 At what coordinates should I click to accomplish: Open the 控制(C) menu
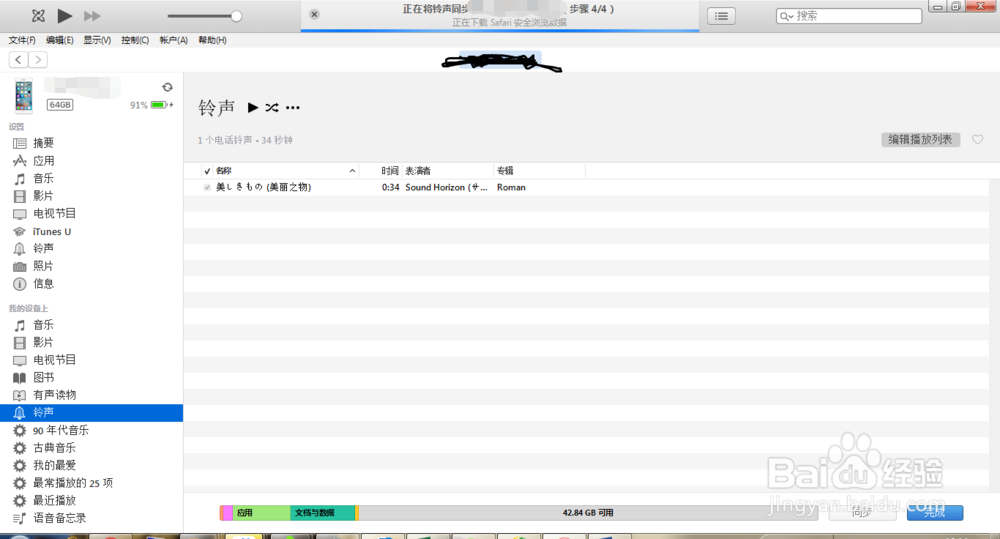(135, 40)
